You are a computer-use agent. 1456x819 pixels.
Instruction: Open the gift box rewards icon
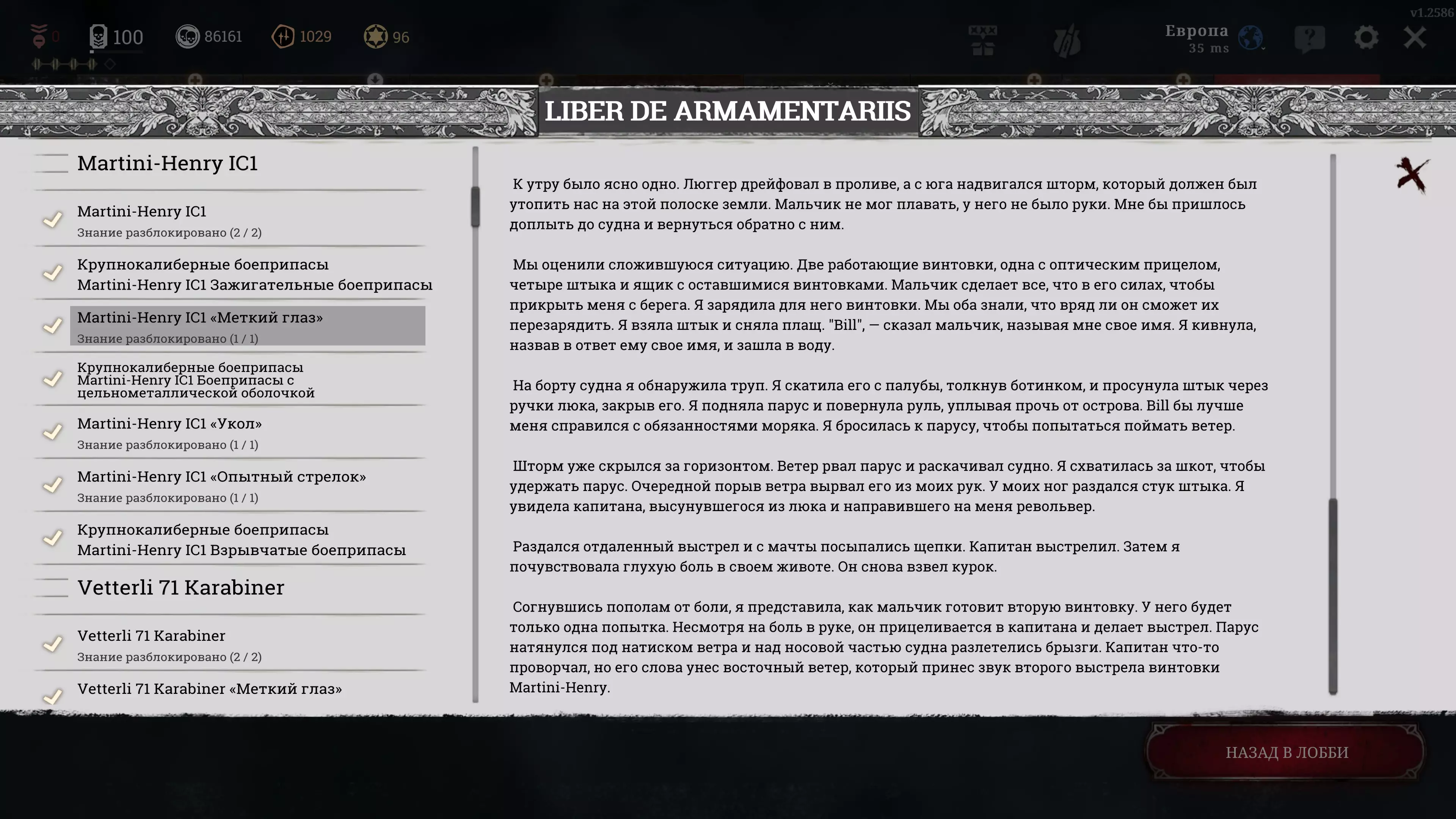pos(982,39)
